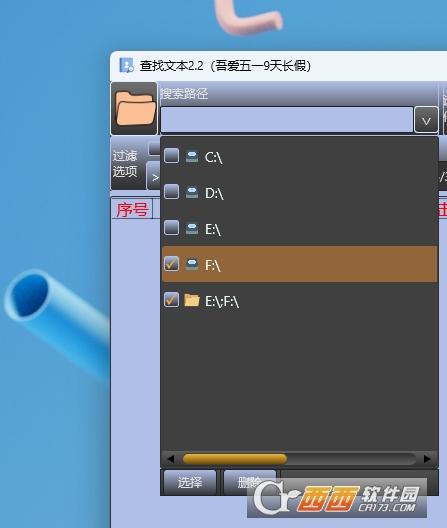The height and width of the screenshot is (528, 447).
Task: Click the 过滤选项 label
Action: click(125, 163)
